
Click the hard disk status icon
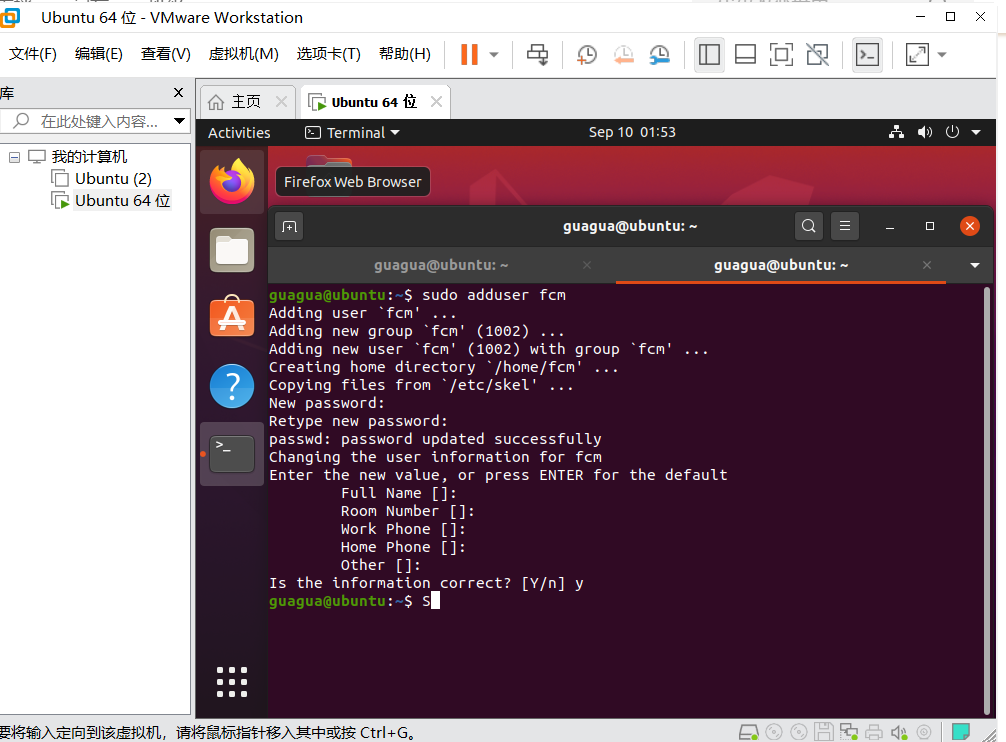pyautogui.click(x=748, y=732)
